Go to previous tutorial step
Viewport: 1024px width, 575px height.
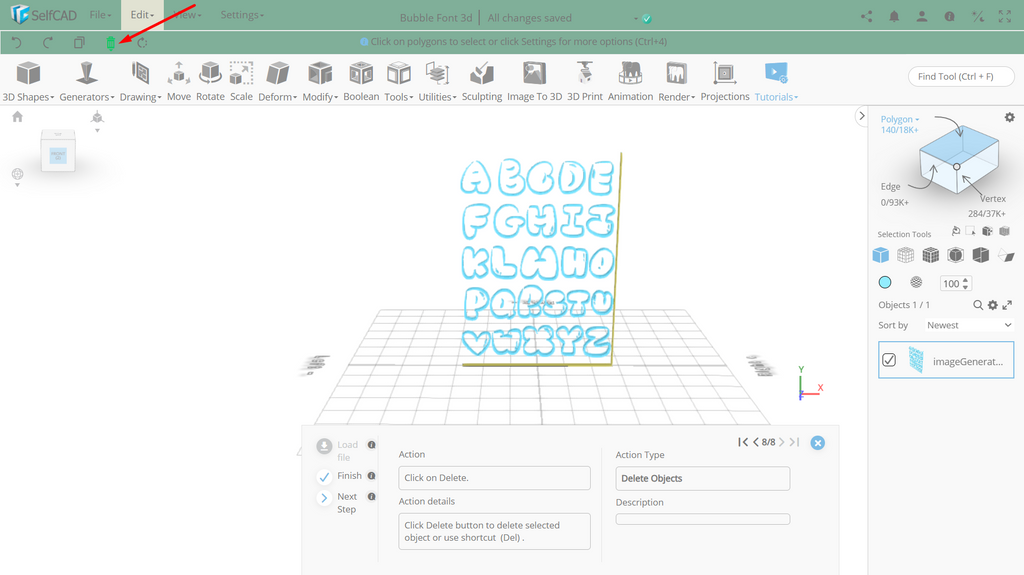756,442
